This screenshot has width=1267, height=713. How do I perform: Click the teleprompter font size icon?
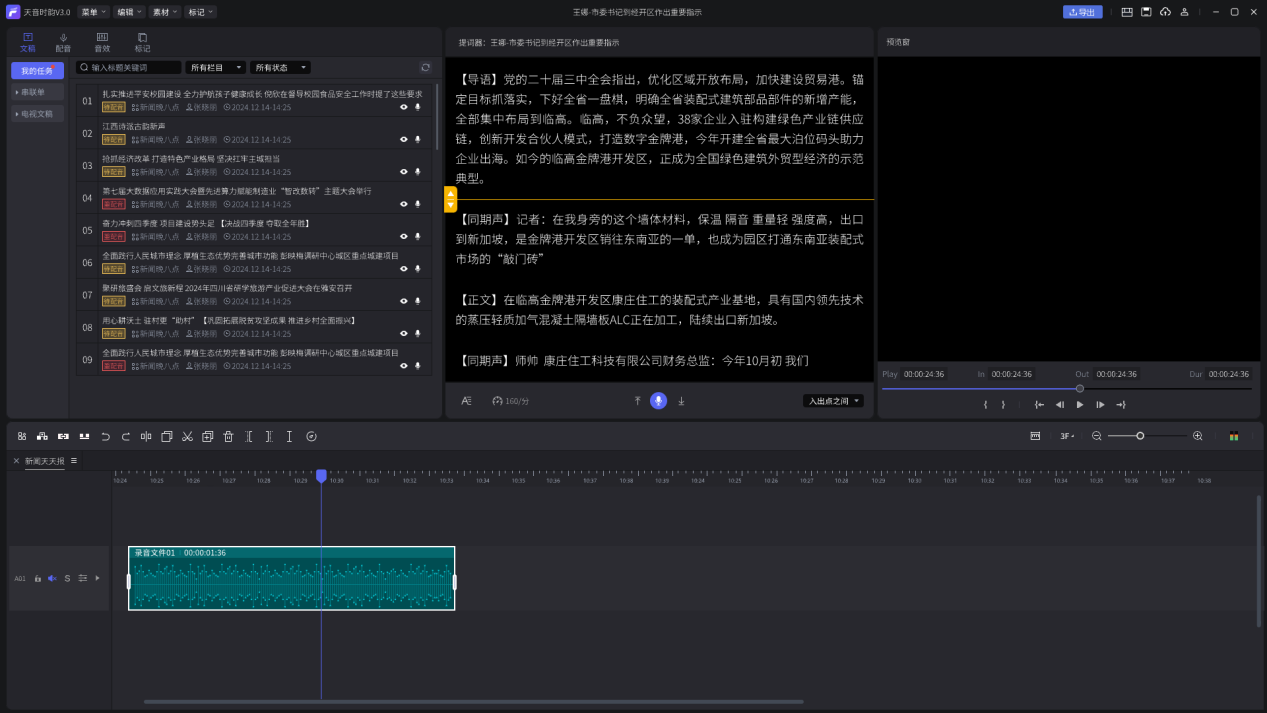466,401
